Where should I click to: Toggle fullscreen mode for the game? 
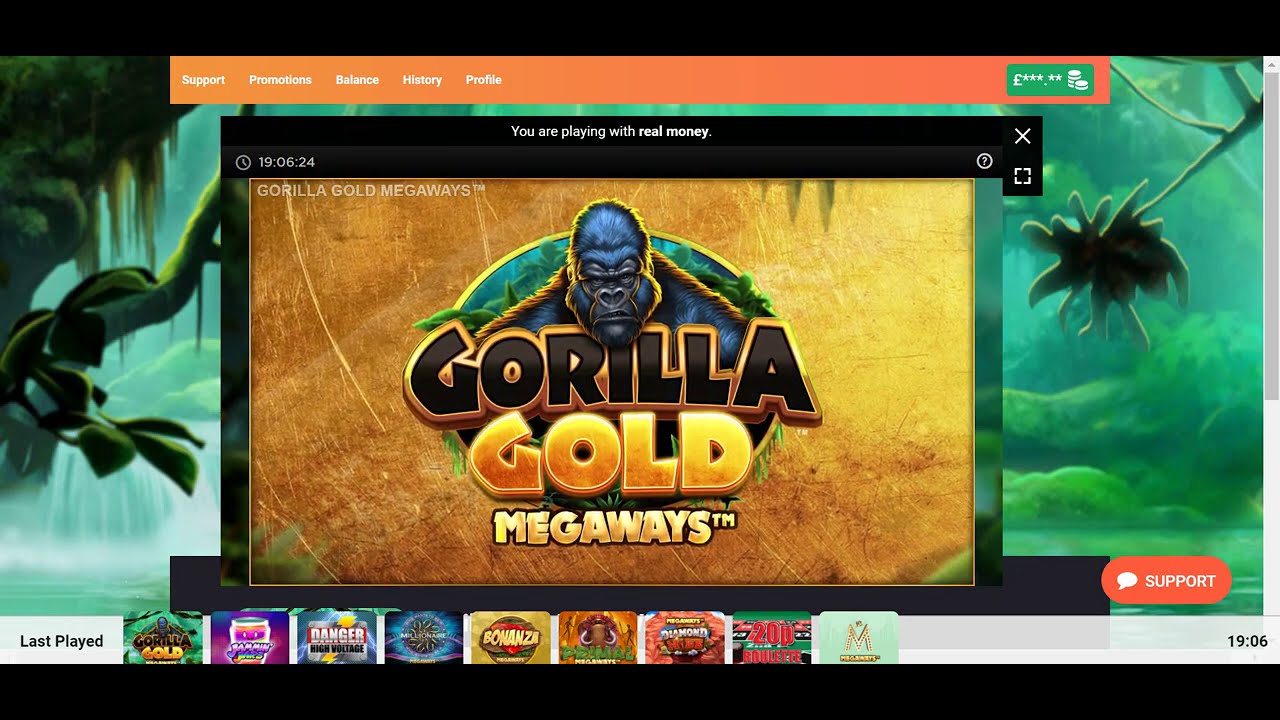(x=1022, y=176)
